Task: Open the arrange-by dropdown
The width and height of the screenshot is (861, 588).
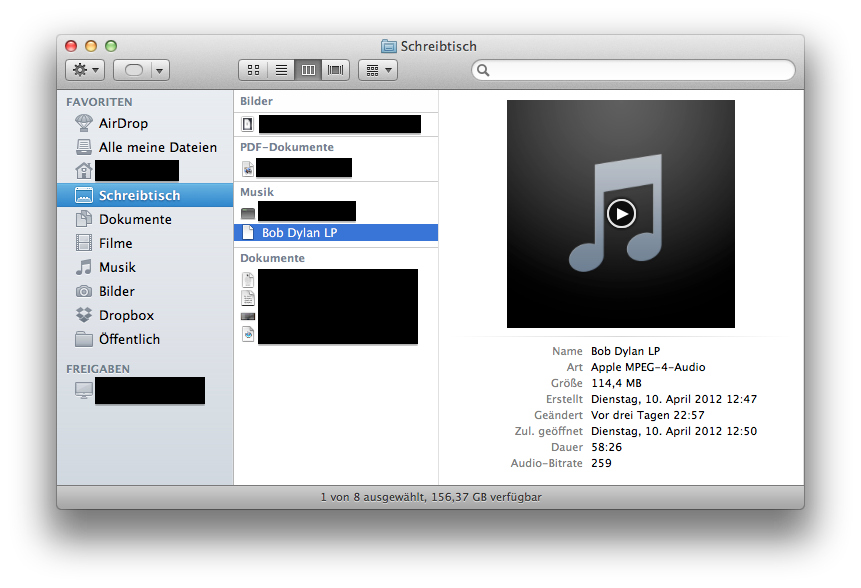Action: pyautogui.click(x=378, y=70)
